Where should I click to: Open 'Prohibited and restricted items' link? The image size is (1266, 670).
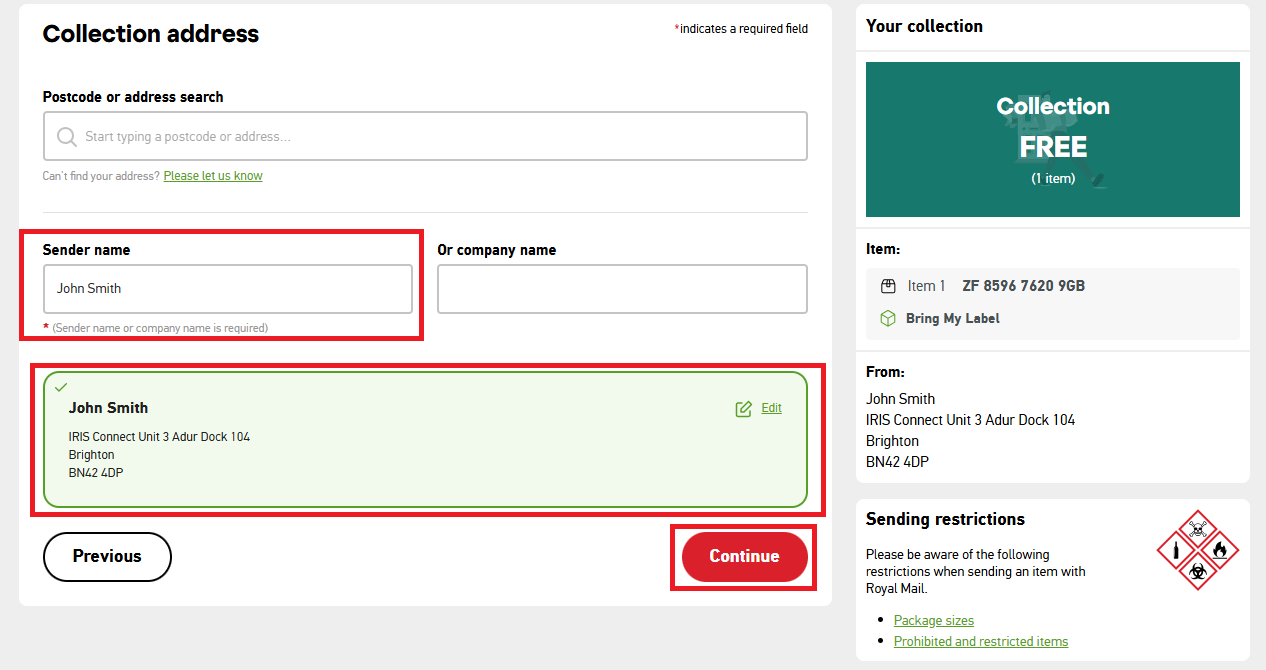(980, 641)
